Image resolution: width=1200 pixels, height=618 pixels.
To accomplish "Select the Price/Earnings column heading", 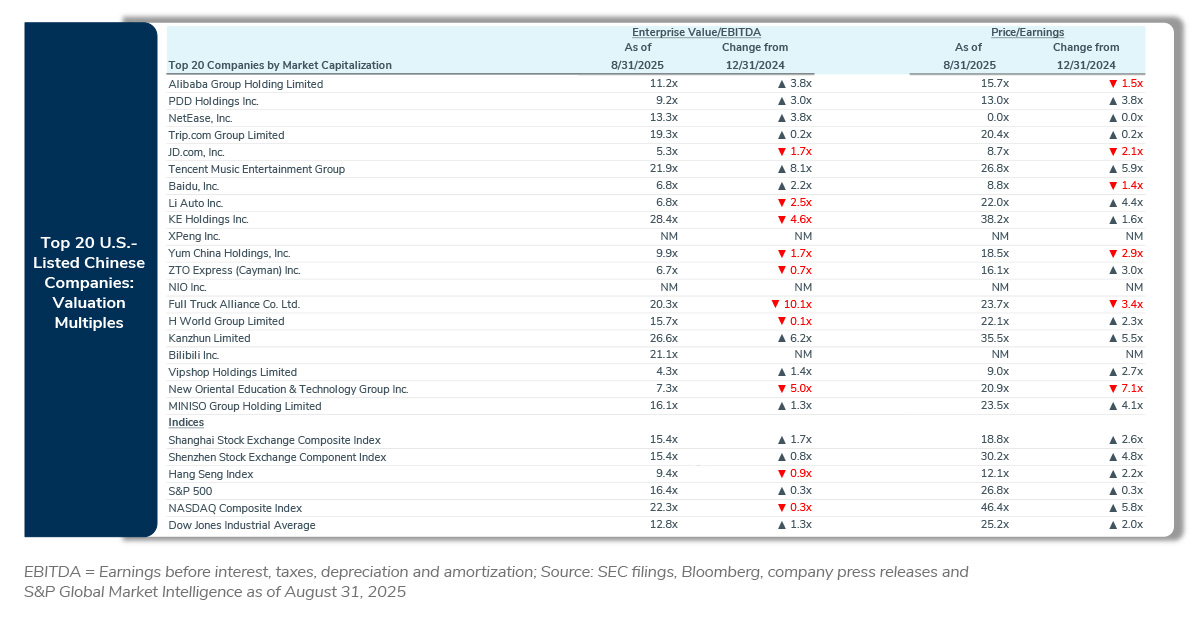I will 1027,32.
